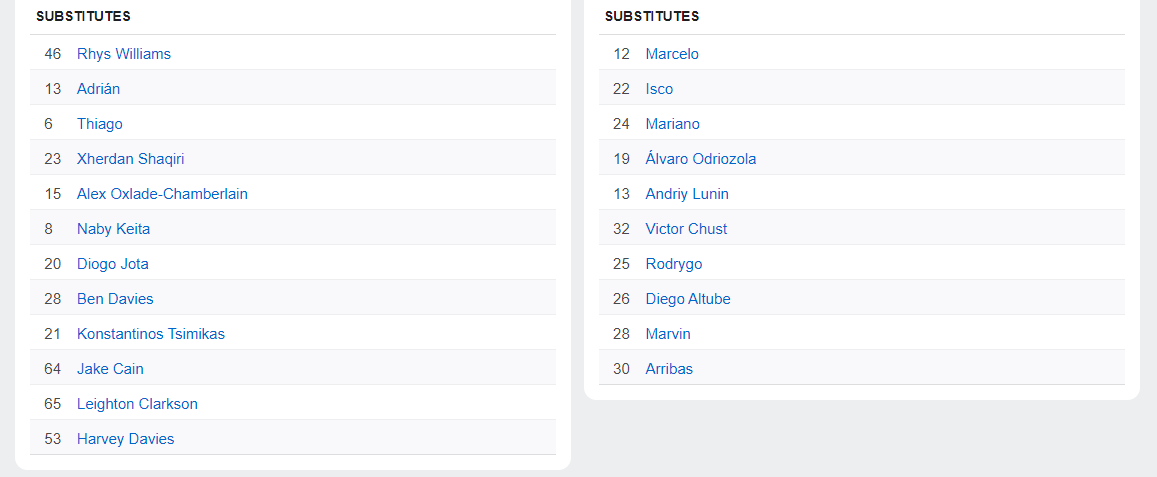Screen dimensions: 1157x477
Task: Open Victor Chust profile
Action: [686, 229]
